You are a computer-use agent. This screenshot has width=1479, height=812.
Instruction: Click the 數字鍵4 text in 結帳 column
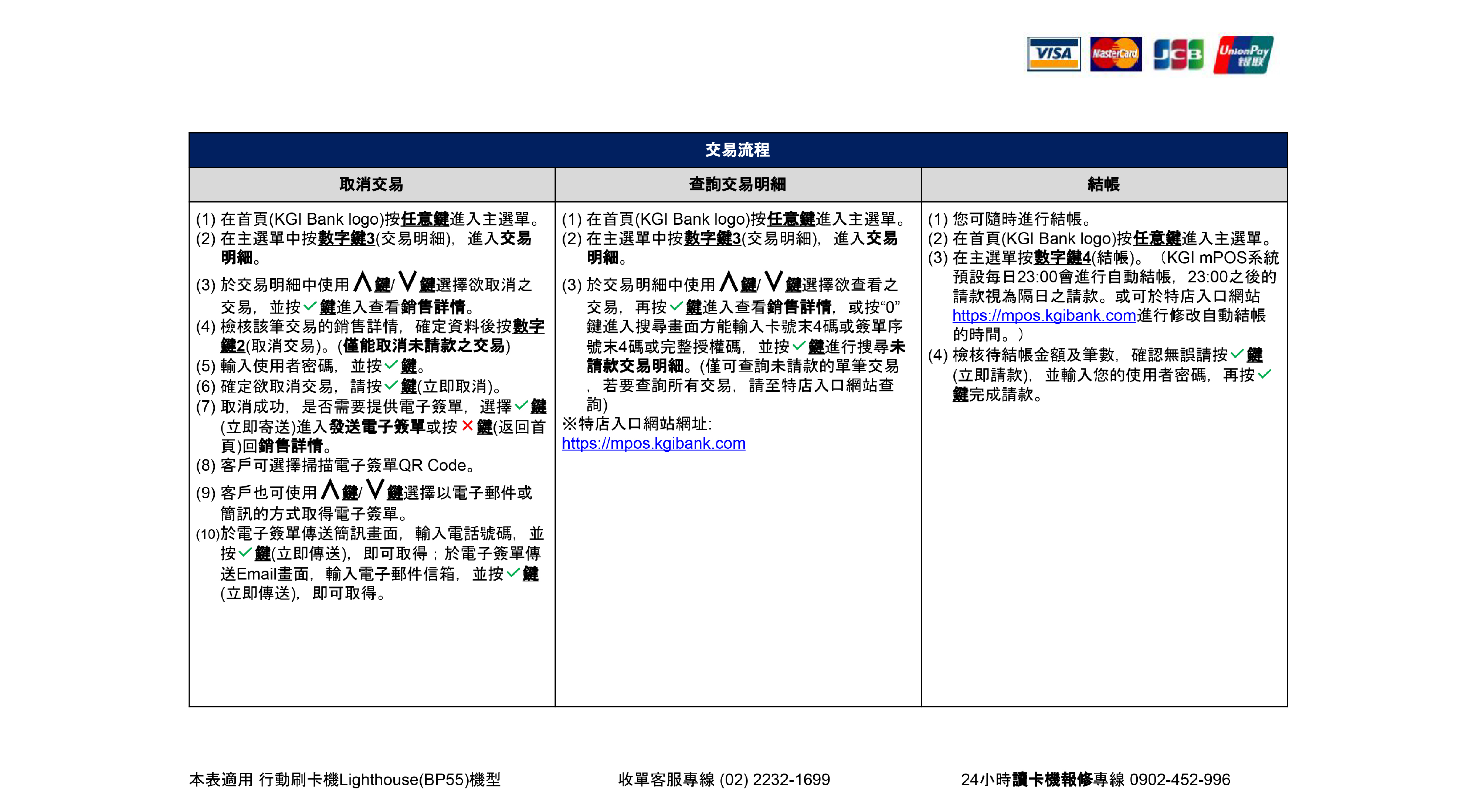click(1062, 258)
